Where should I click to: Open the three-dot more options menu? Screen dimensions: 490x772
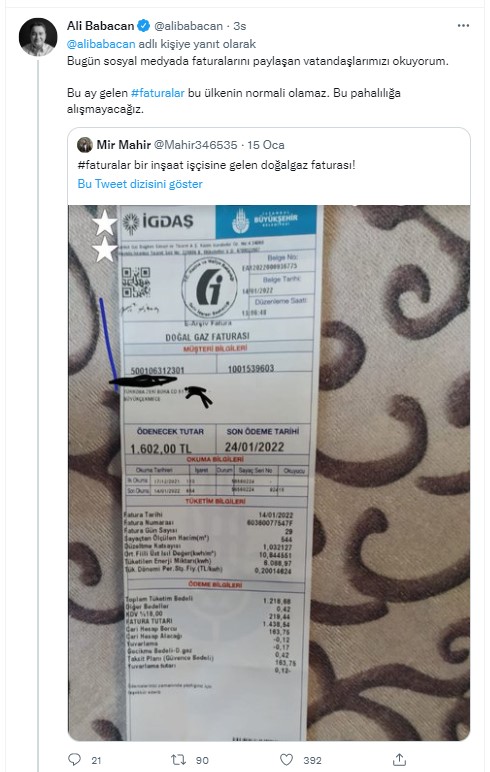point(463,26)
